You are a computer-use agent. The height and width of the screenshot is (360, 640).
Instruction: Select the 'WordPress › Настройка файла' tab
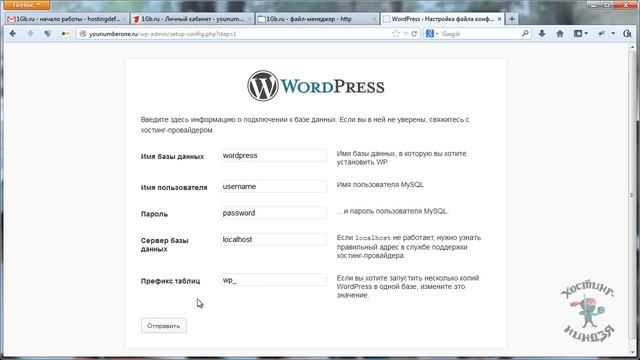[442, 19]
